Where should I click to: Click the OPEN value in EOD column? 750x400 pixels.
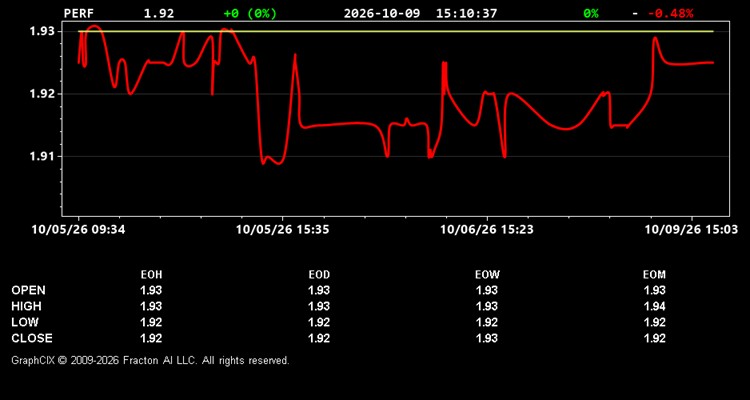(319, 290)
